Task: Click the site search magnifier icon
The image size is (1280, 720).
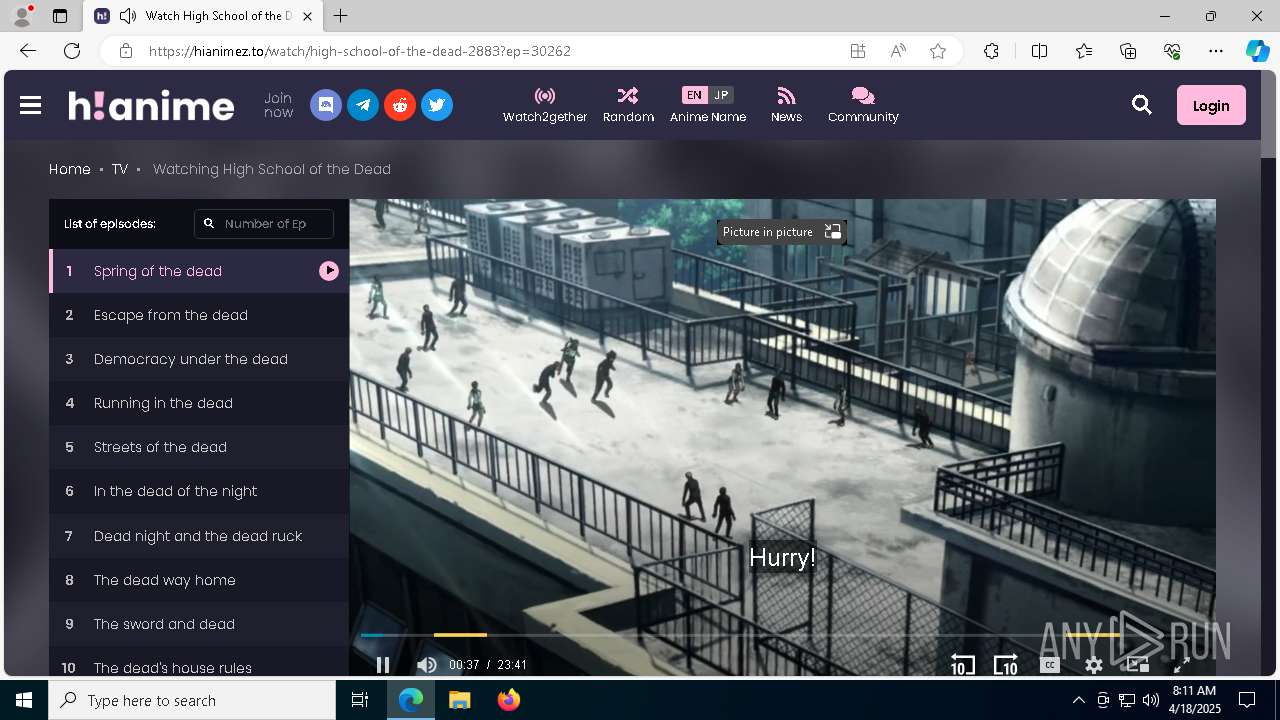Action: pyautogui.click(x=1142, y=105)
